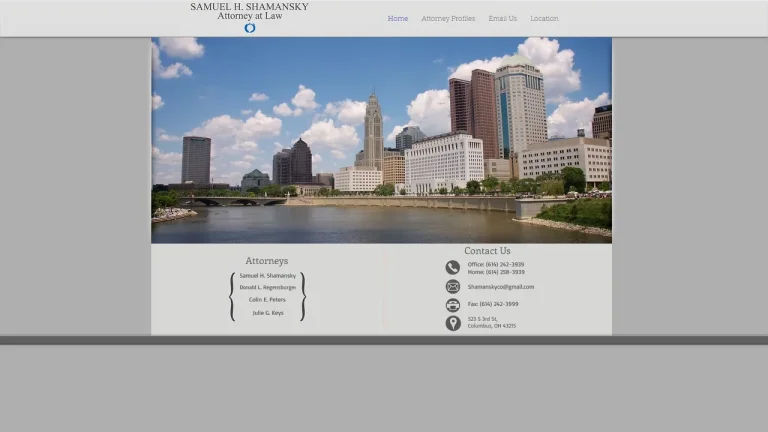This screenshot has width=768, height=432.
Task: Click the Columbus skyline banner image
Action: tap(382, 140)
